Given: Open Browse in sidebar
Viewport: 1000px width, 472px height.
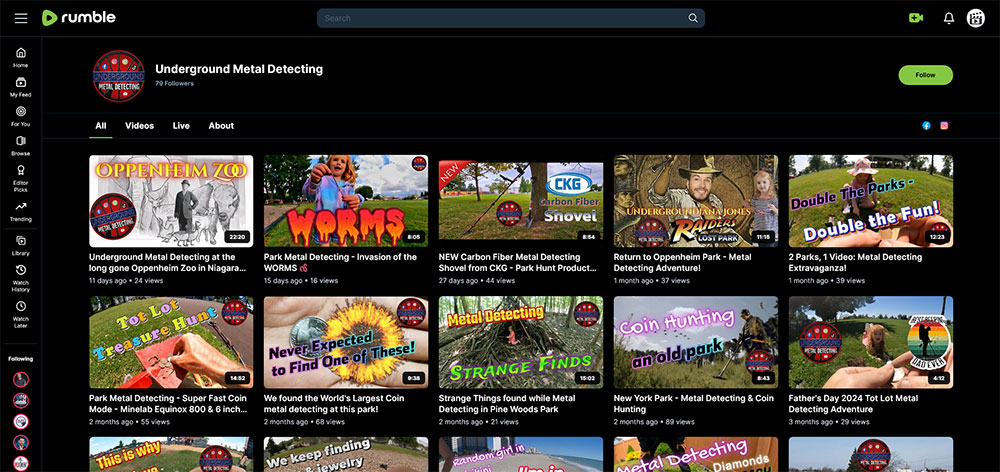Looking at the screenshot, I should point(20,145).
